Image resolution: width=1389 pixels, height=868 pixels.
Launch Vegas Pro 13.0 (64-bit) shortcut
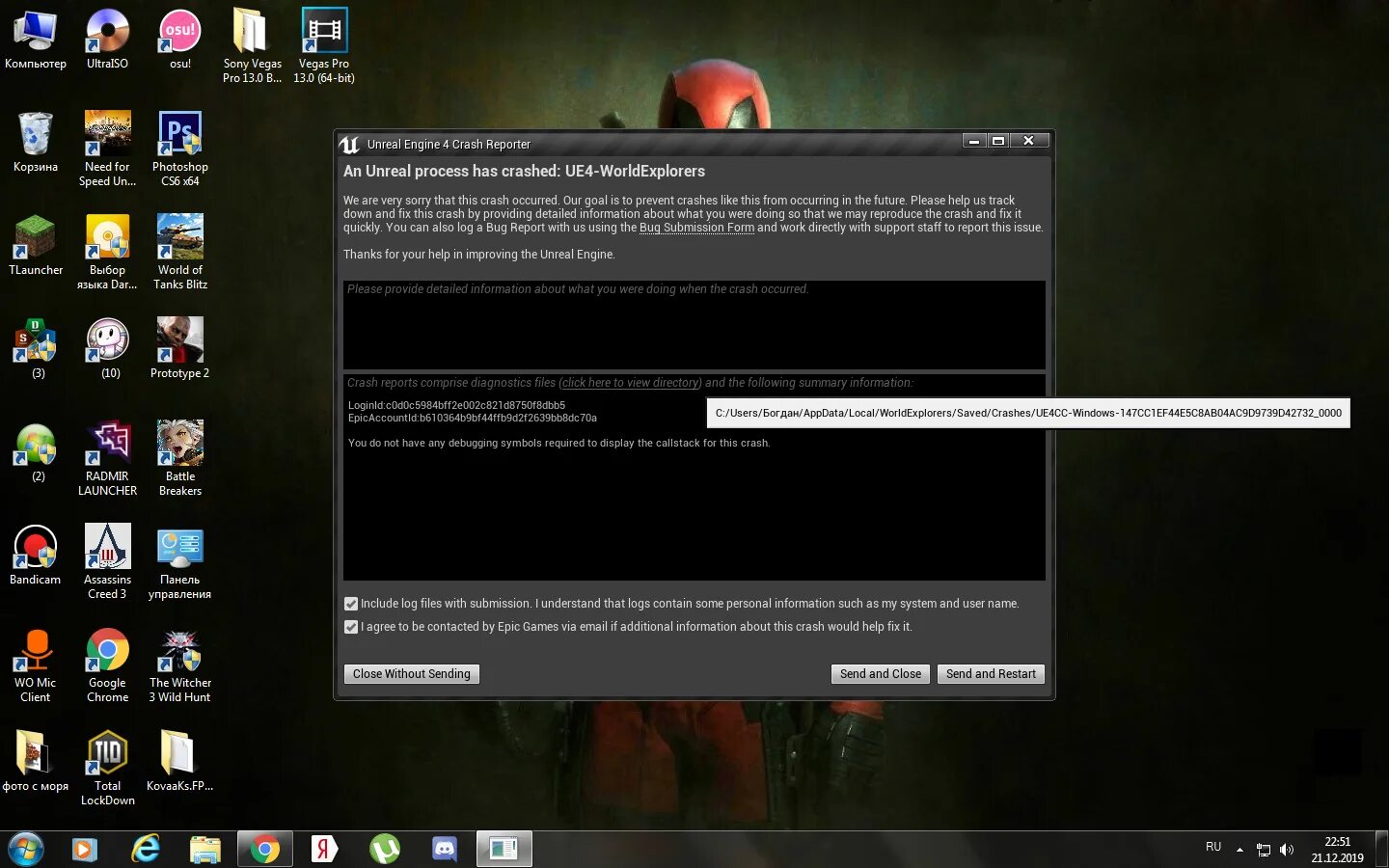tap(324, 45)
